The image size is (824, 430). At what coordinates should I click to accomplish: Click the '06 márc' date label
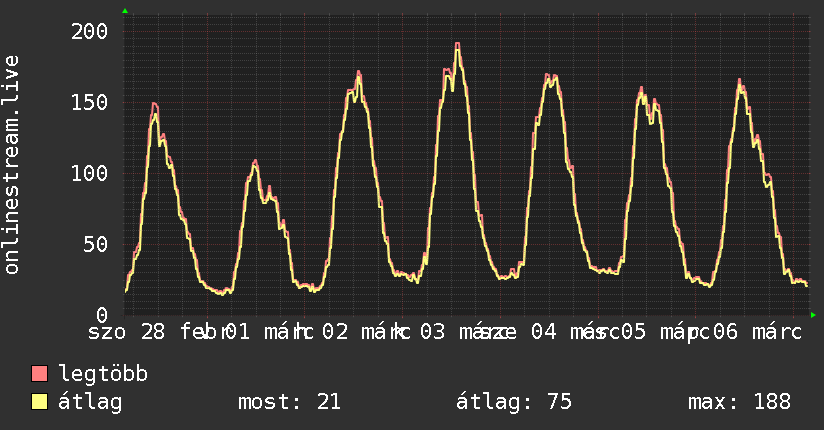click(x=758, y=332)
